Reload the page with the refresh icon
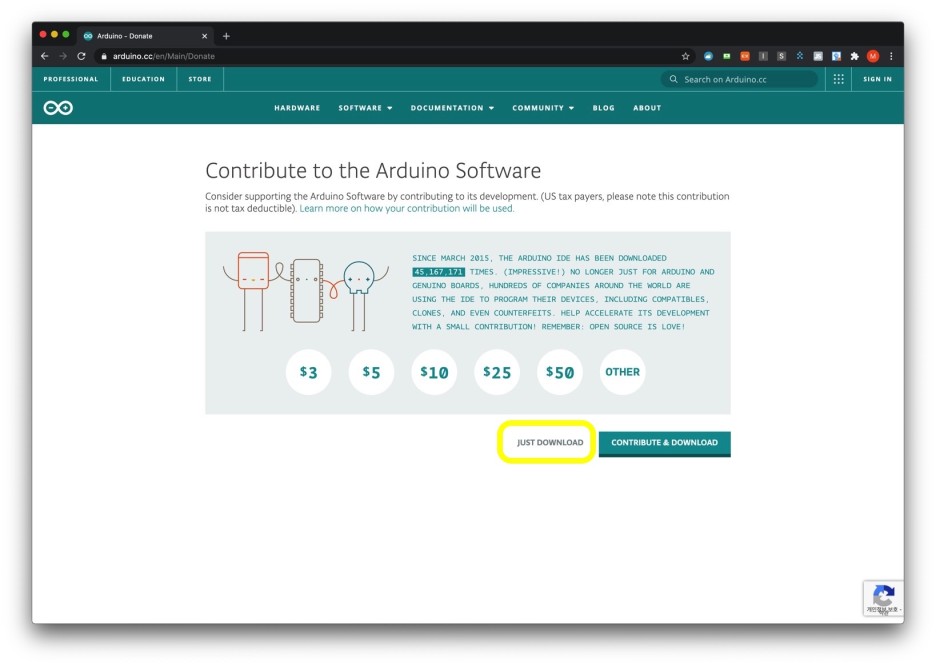The height and width of the screenshot is (666, 936). coord(81,56)
